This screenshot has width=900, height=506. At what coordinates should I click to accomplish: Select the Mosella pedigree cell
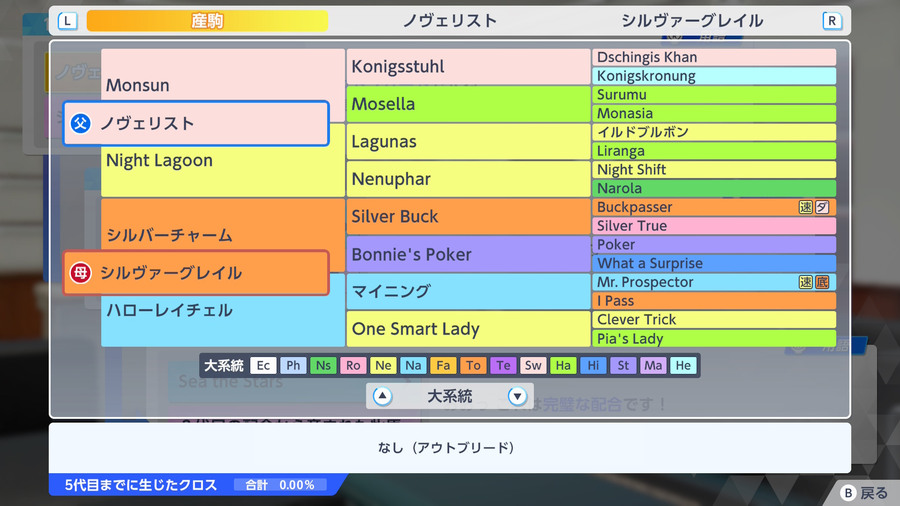pos(468,104)
